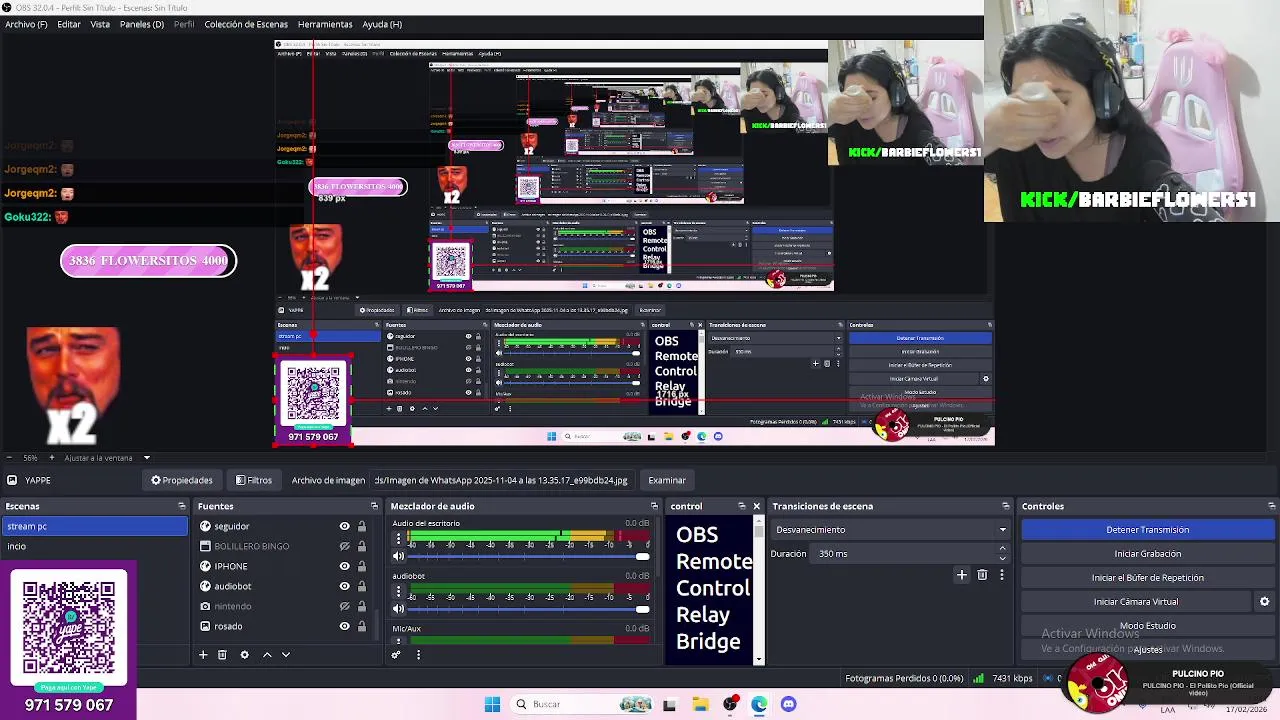Screen dimensions: 1280x720
Task: Open the Archivo (F) menu
Action: (26, 24)
